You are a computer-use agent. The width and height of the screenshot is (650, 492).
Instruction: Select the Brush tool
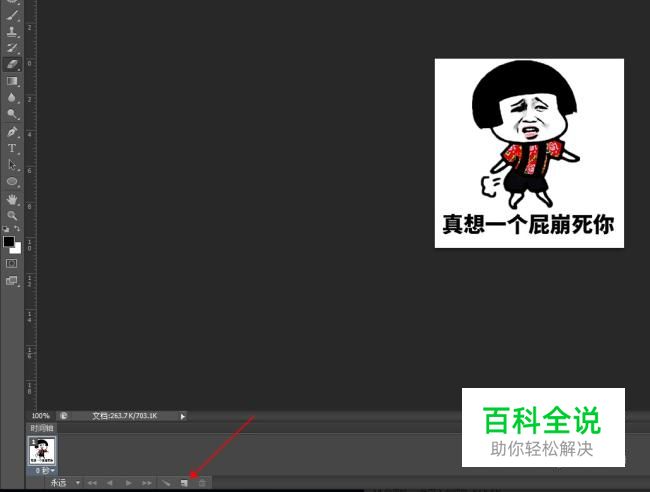click(x=12, y=16)
